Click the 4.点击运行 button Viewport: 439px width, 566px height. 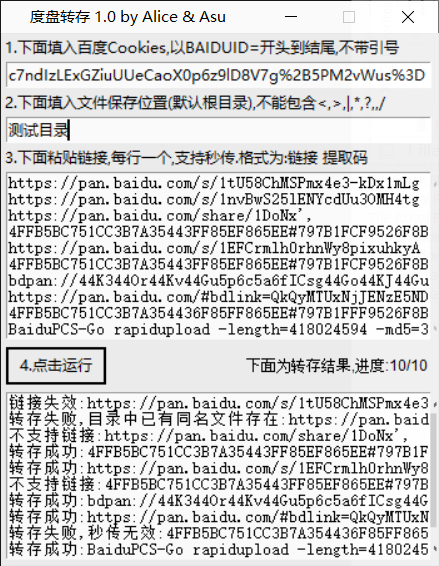(x=56, y=366)
